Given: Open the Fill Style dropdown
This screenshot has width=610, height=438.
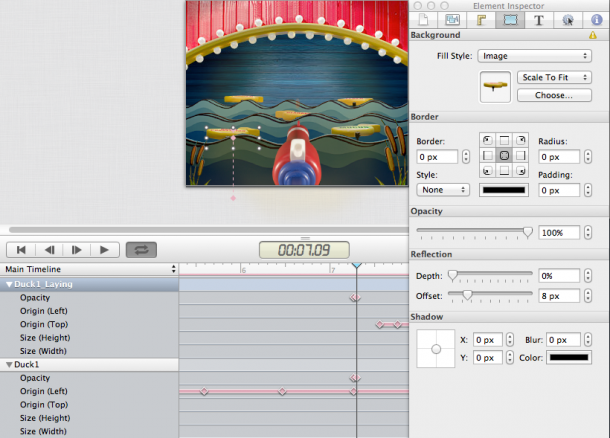Looking at the screenshot, I should tap(534, 56).
